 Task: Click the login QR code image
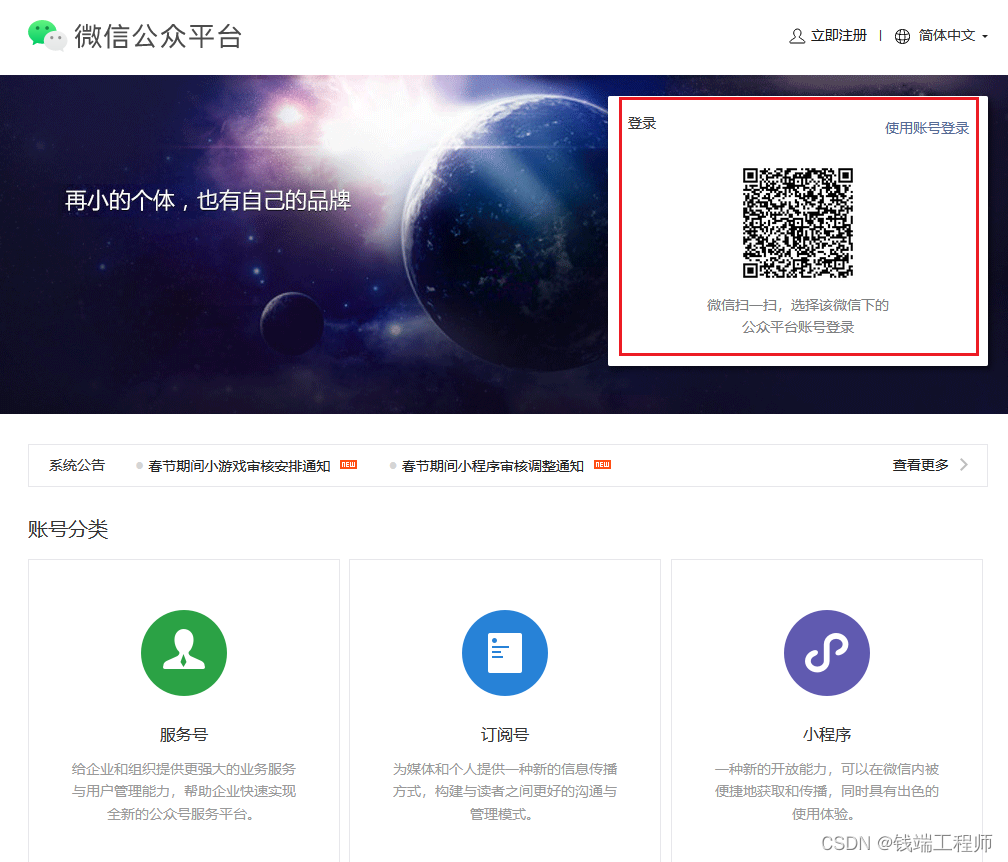(798, 223)
